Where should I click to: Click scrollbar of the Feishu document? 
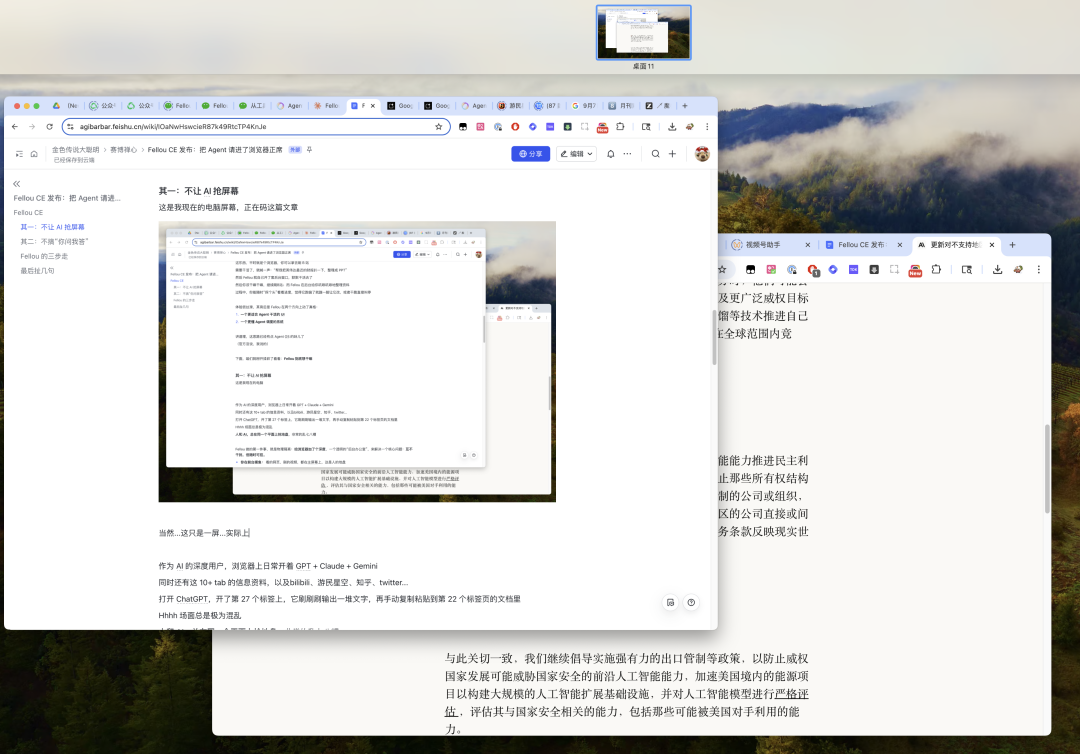pos(714,337)
